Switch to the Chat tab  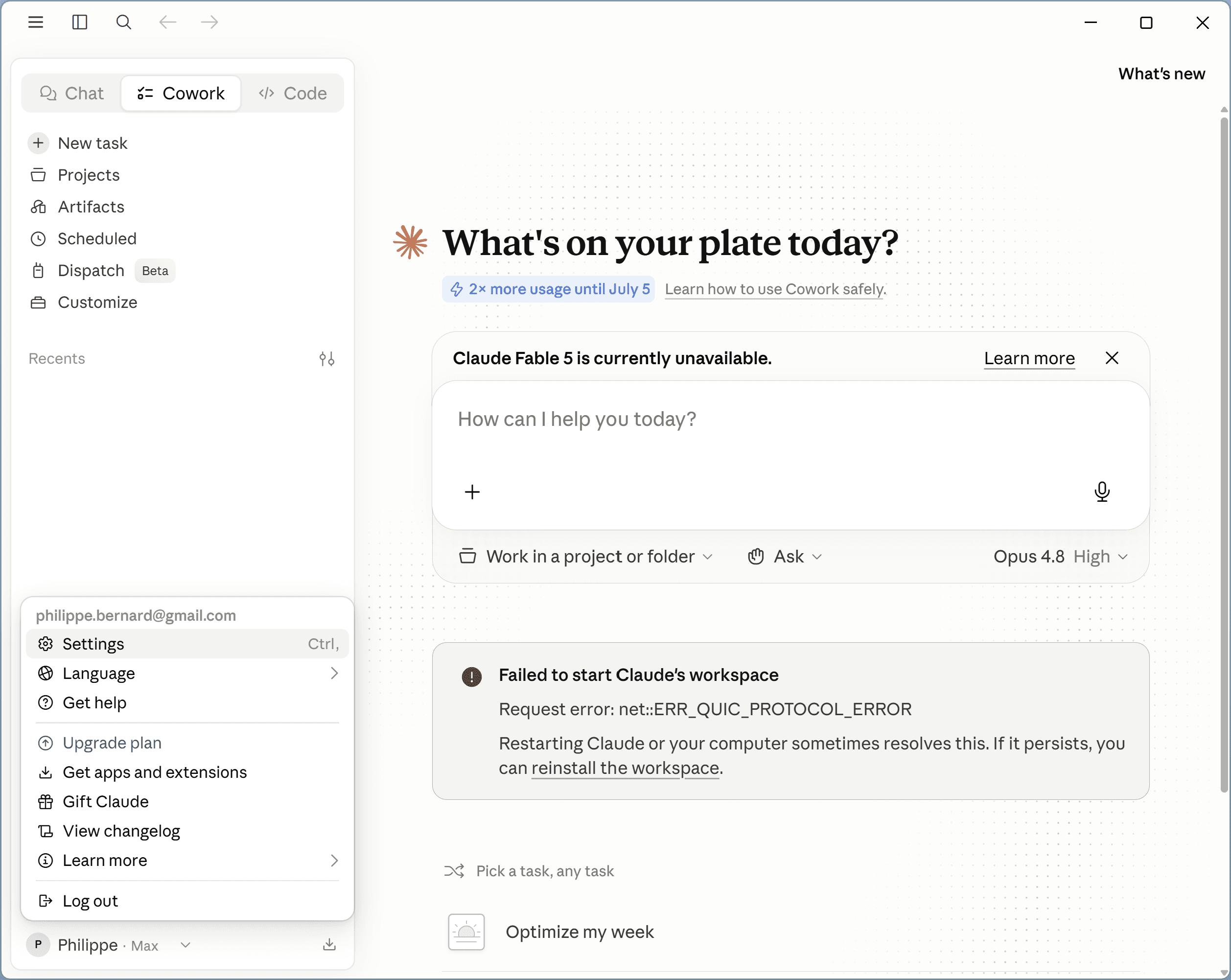(x=72, y=93)
